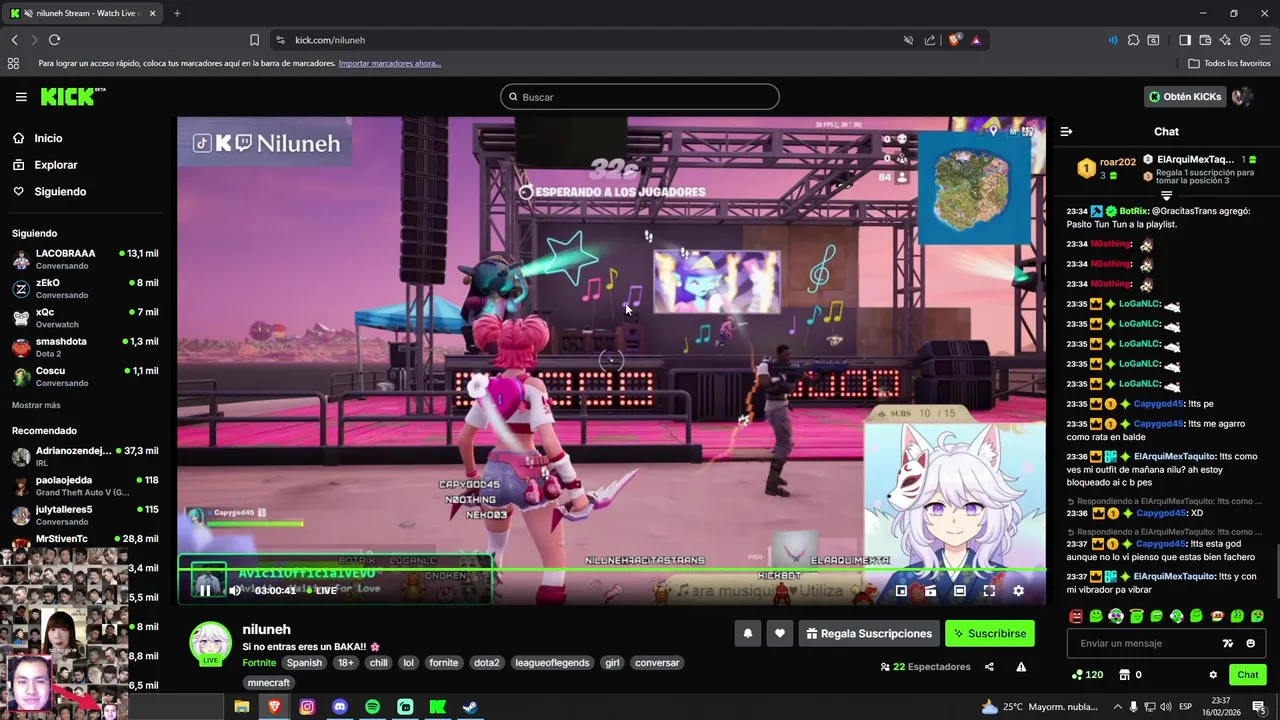
Task: Open channel points balance showing 120
Action: [x=1087, y=675]
